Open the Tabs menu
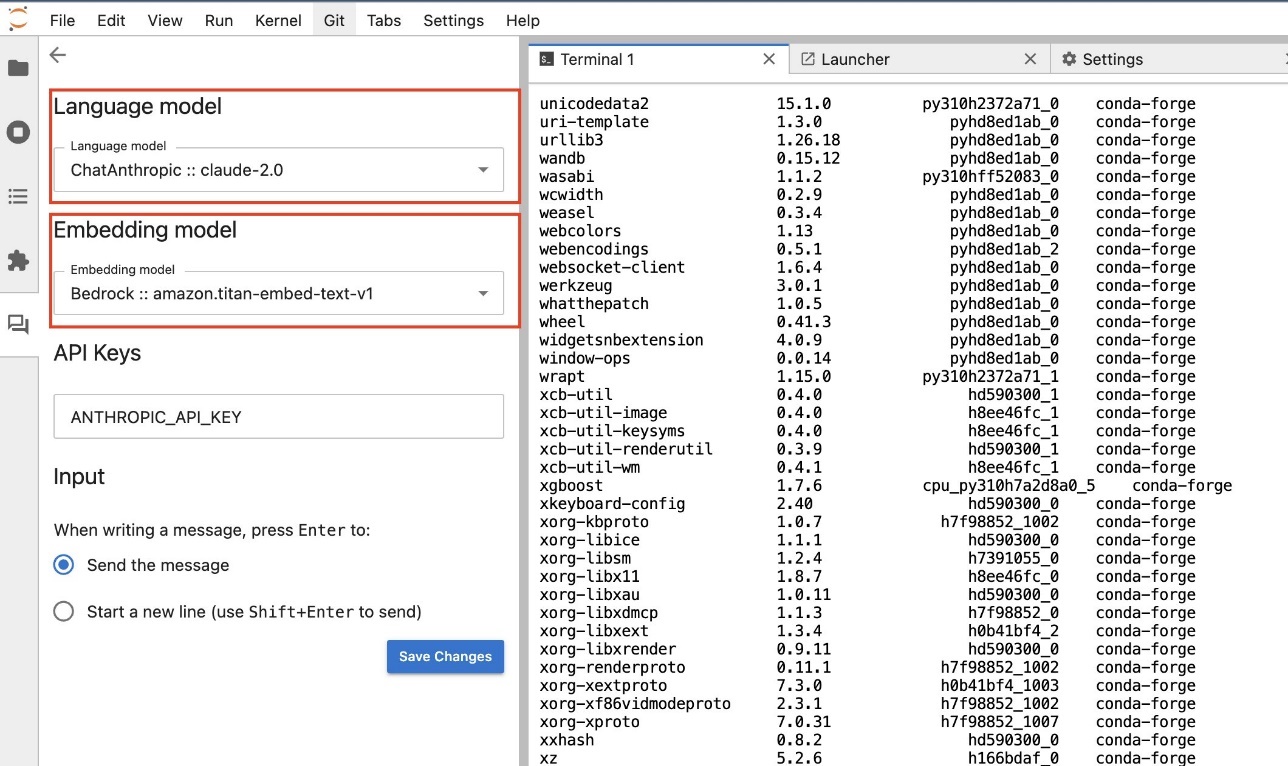Viewport: 1288px width, 766px height. pos(384,20)
